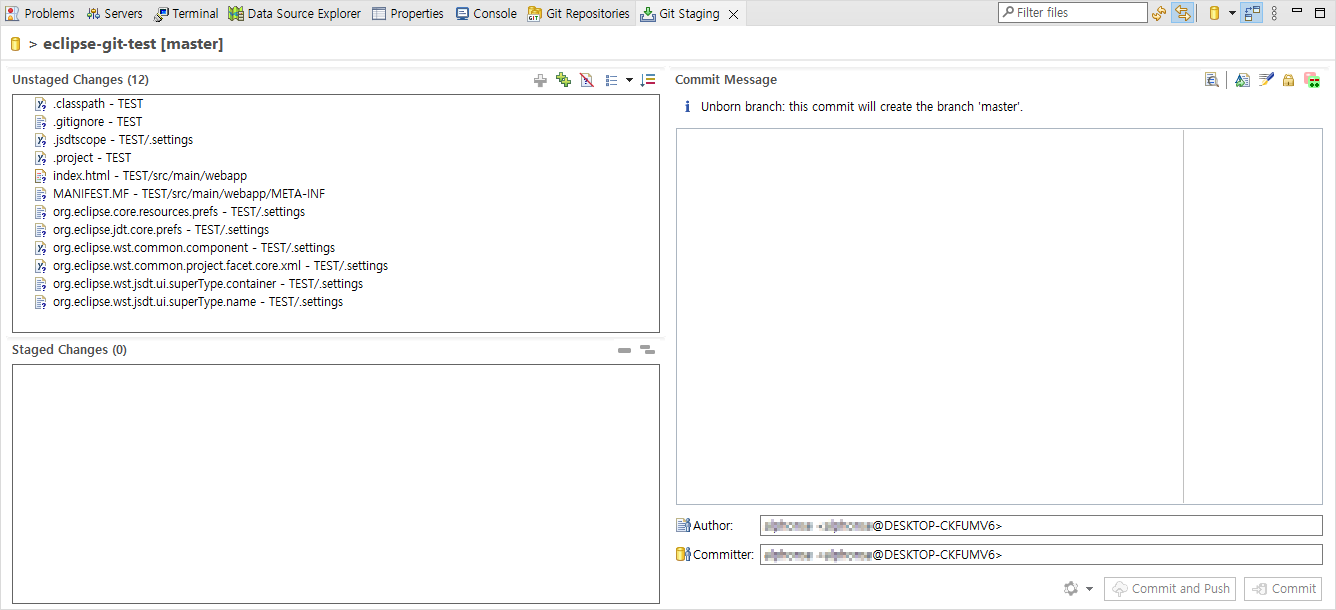Open dropdown arrow next to gear icon
Screen dimensions: 1336x610
click(1089, 589)
